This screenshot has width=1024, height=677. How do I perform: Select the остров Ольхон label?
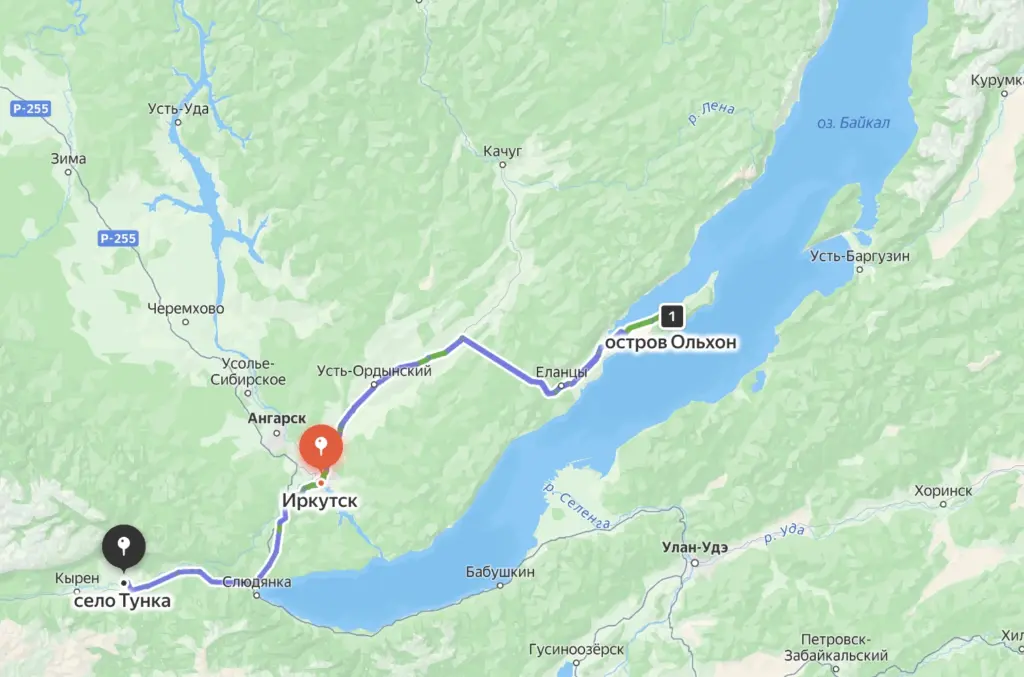pyautogui.click(x=671, y=342)
